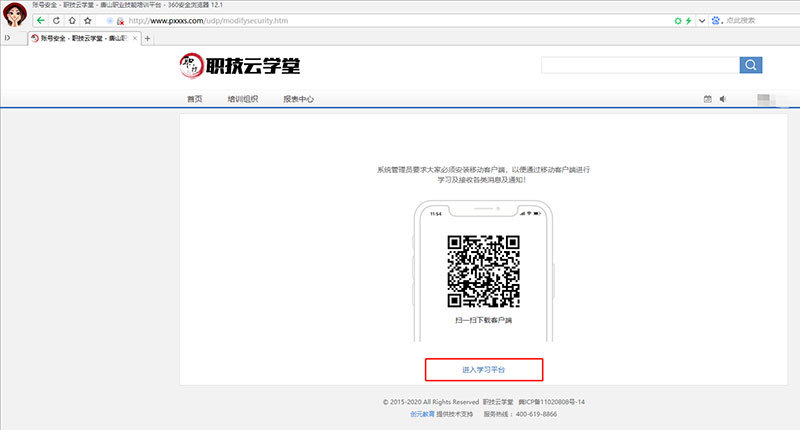The height and width of the screenshot is (430, 800).
Task: Click the browser home icon
Action: click(72, 20)
